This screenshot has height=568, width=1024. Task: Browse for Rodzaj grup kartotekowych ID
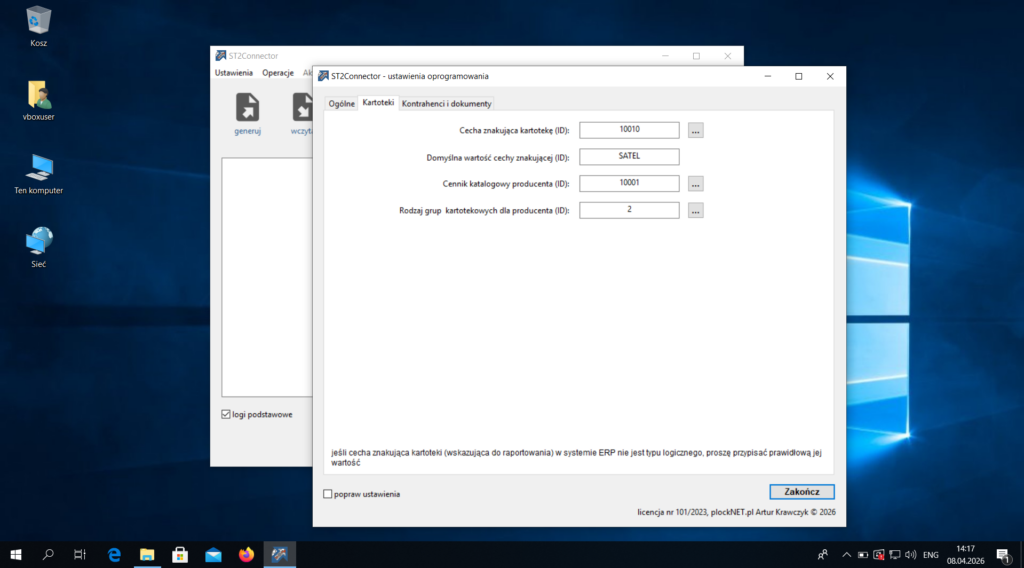coord(696,210)
